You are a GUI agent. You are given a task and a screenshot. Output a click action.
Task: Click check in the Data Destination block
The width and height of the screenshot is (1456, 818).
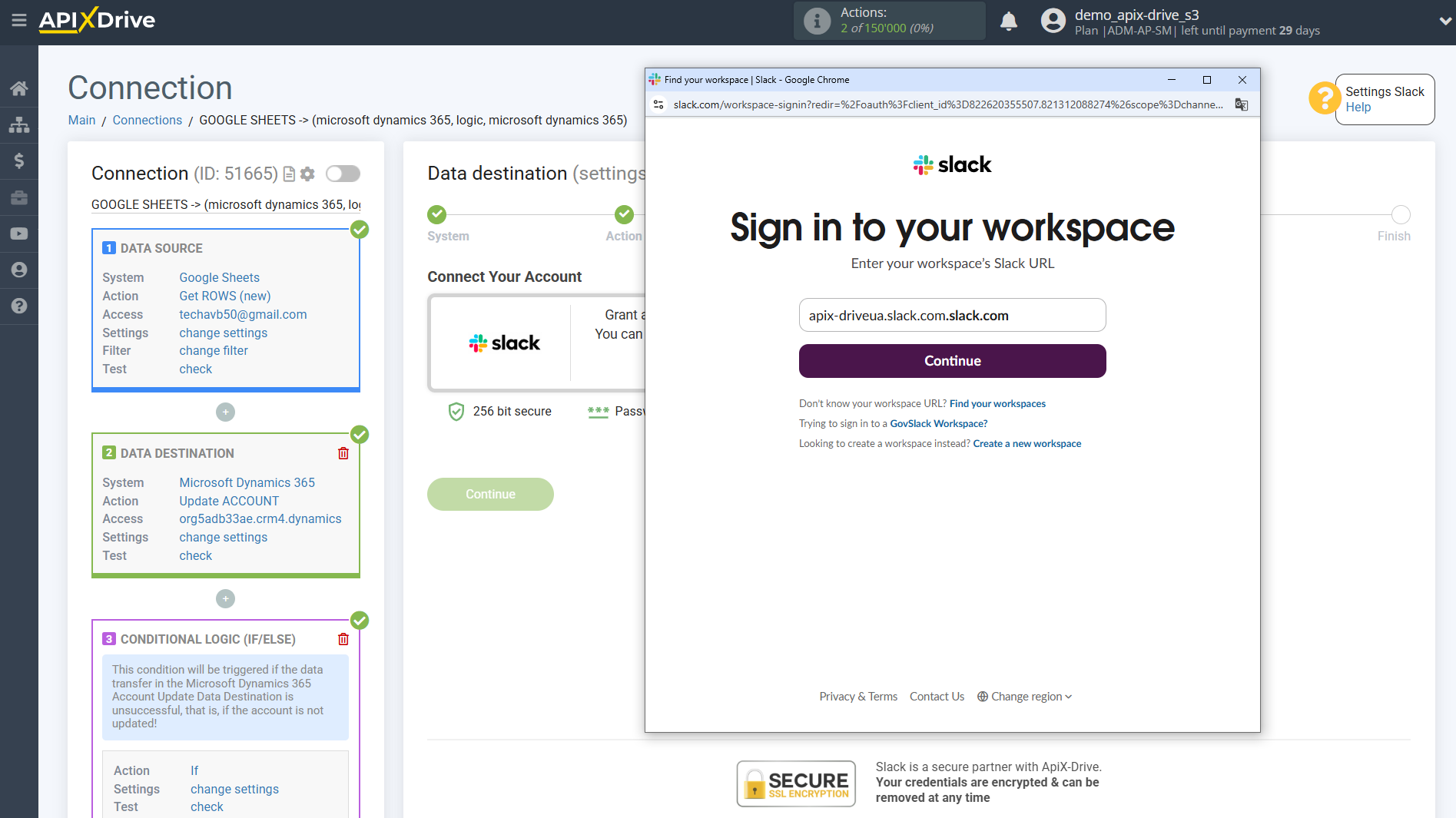click(195, 555)
